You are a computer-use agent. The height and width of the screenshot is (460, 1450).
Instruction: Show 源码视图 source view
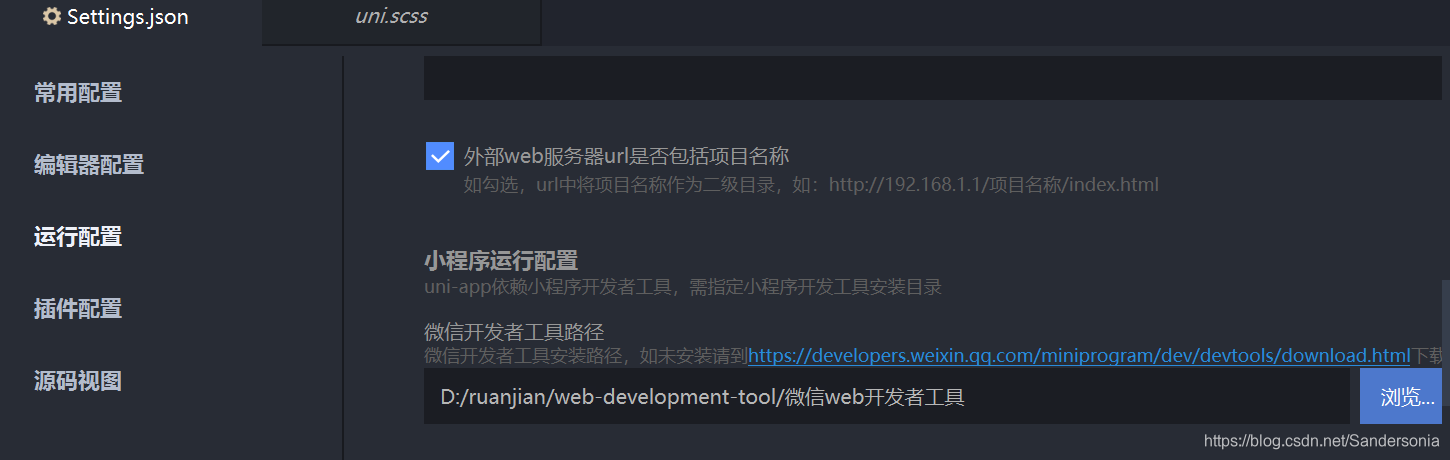tap(78, 381)
